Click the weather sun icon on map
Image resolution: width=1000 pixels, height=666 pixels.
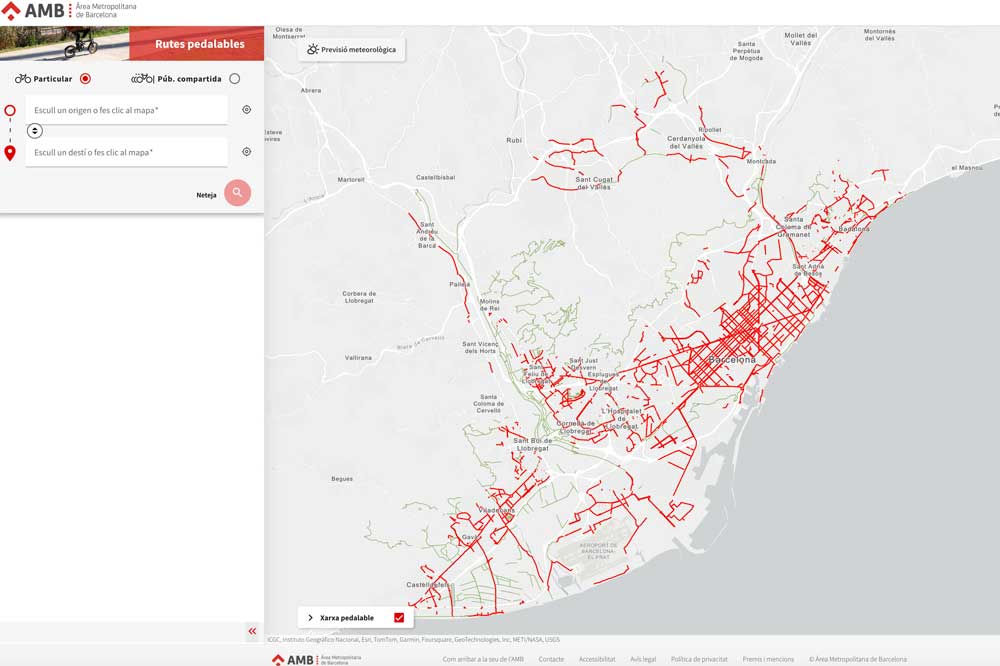[312, 49]
